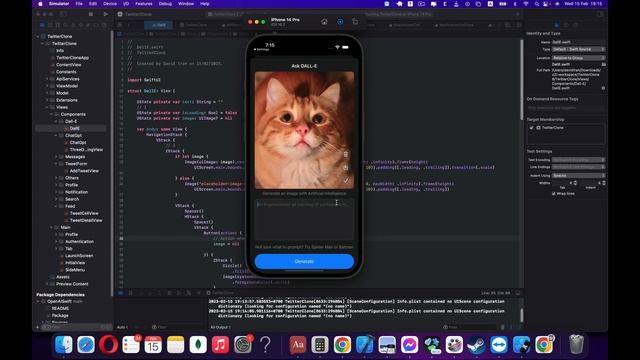The height and width of the screenshot is (360, 640).
Task: Open the Debug menu
Action: point(165,4)
